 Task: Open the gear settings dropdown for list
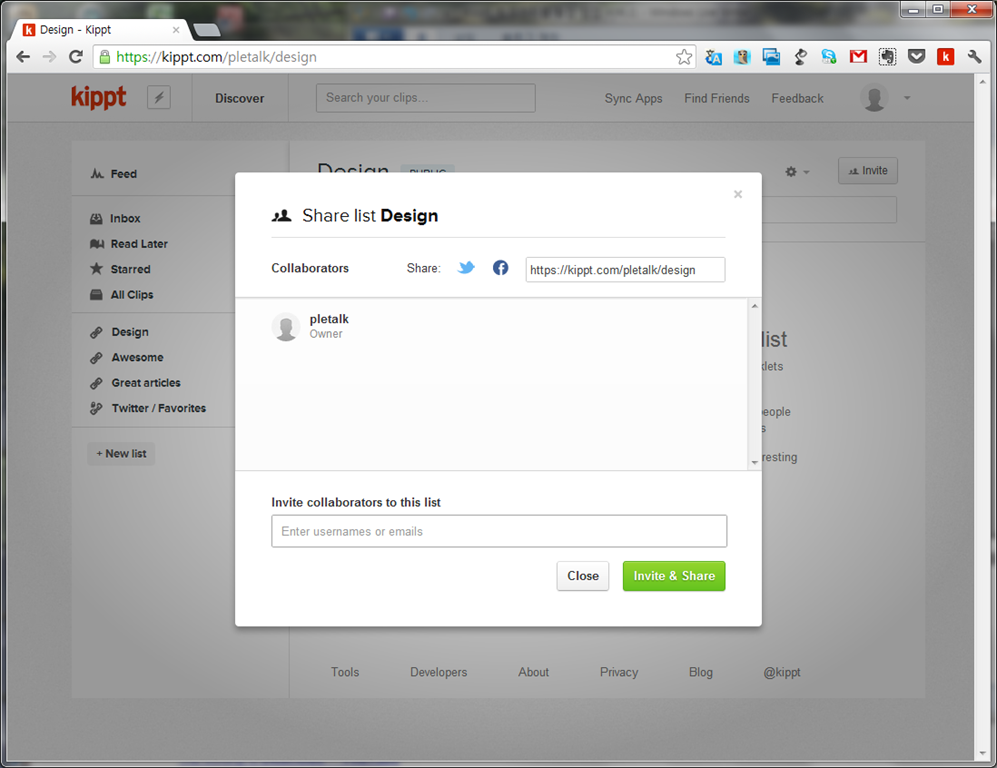[797, 172]
